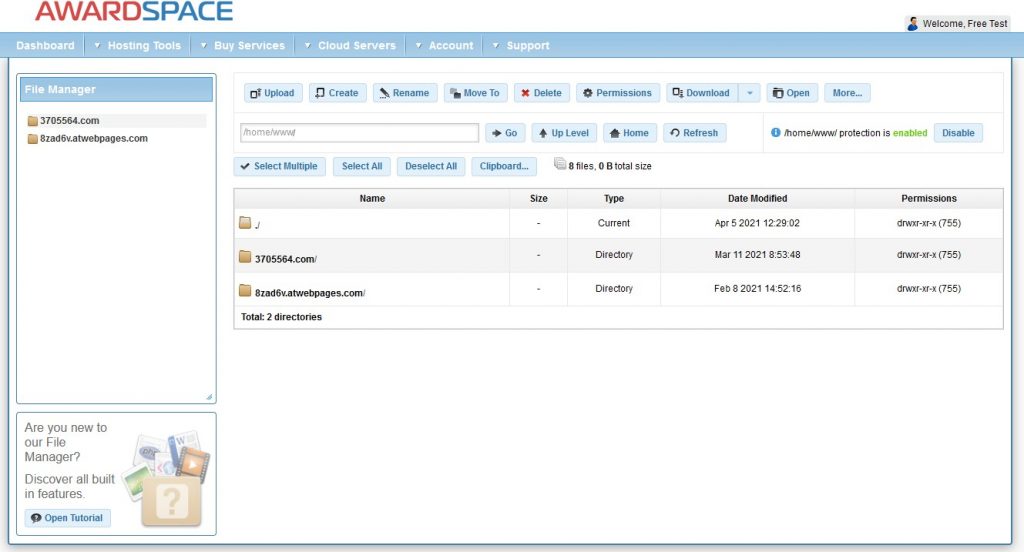Click date Mar 11 2021 8:53:48

[758, 255]
